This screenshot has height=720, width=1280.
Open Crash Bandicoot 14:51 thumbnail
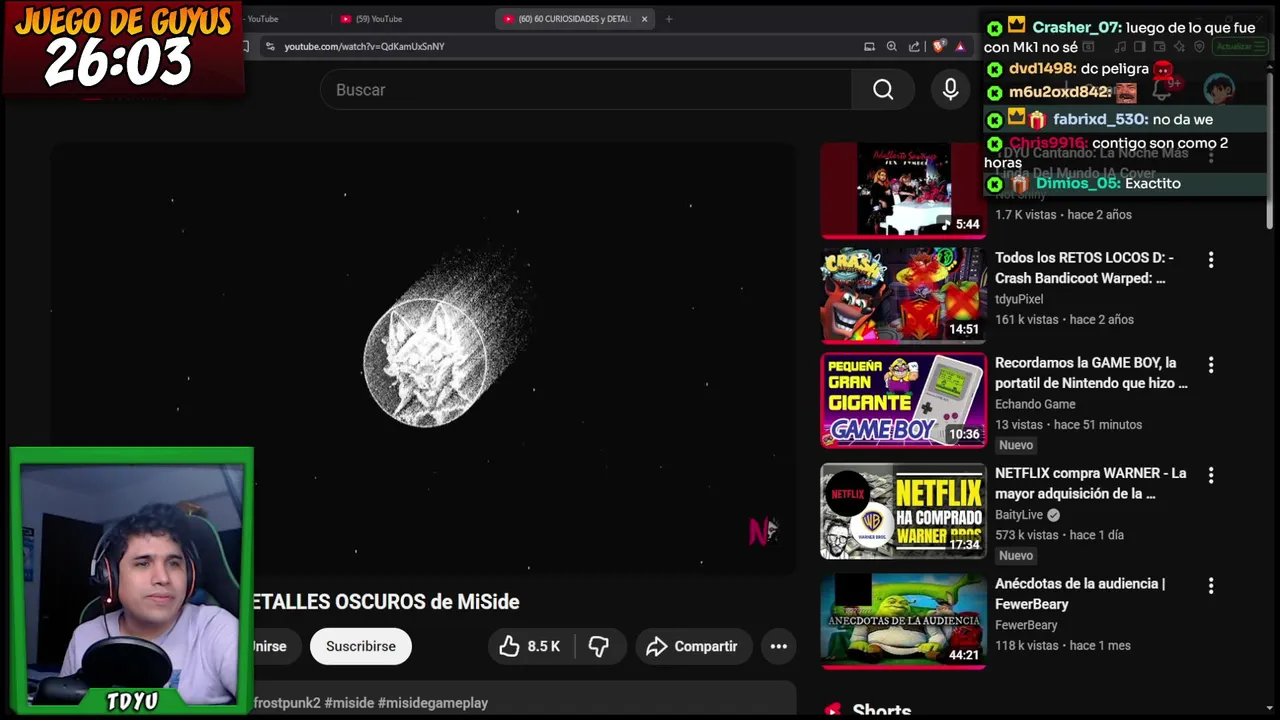pyautogui.click(x=903, y=295)
